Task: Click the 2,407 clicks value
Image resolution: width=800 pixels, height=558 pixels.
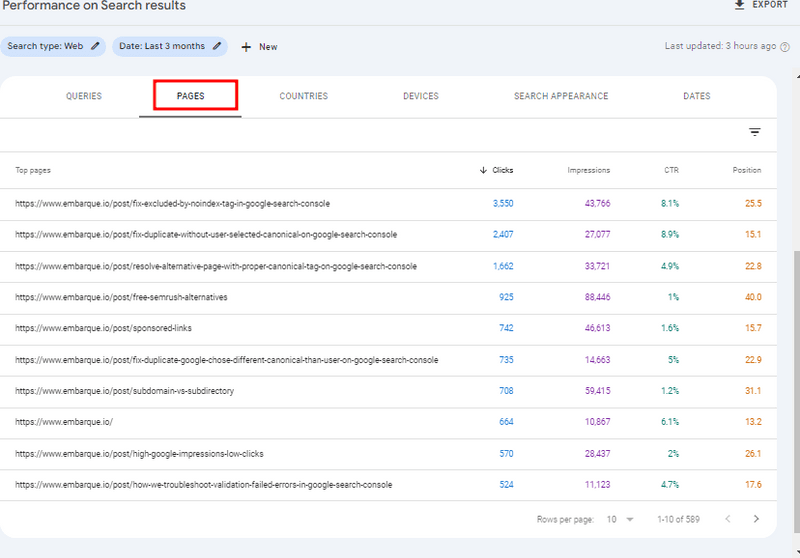Action: (x=503, y=235)
